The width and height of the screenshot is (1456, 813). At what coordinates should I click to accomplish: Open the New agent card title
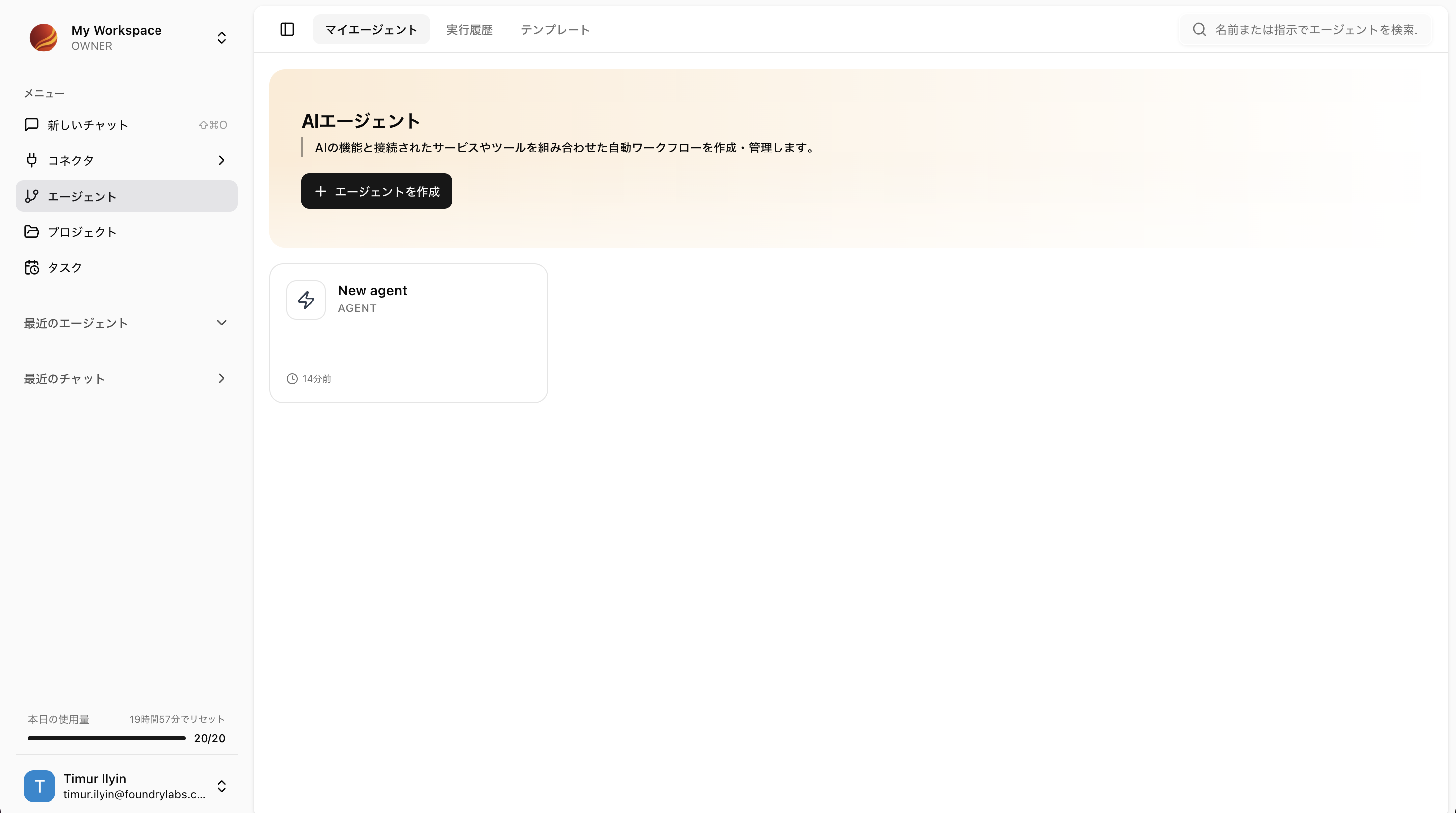pos(372,291)
